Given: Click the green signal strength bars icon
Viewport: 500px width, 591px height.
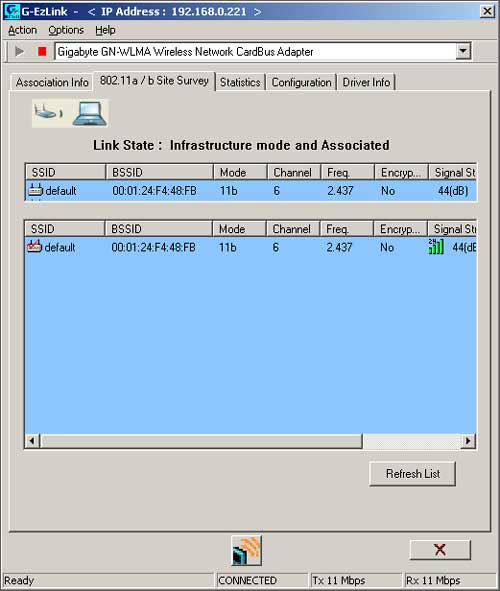Looking at the screenshot, I should point(436,247).
